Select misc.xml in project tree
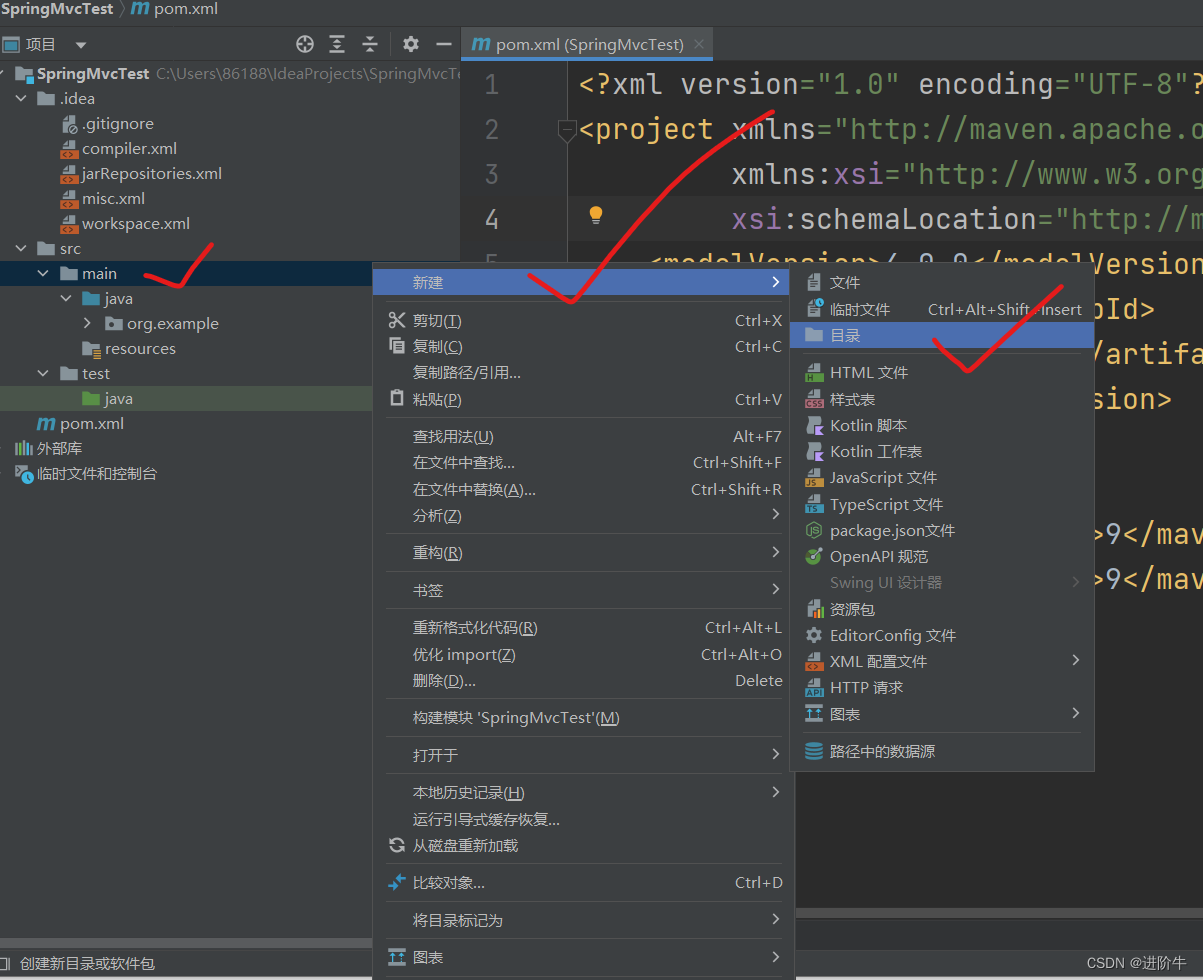This screenshot has width=1203, height=980. tap(103, 199)
